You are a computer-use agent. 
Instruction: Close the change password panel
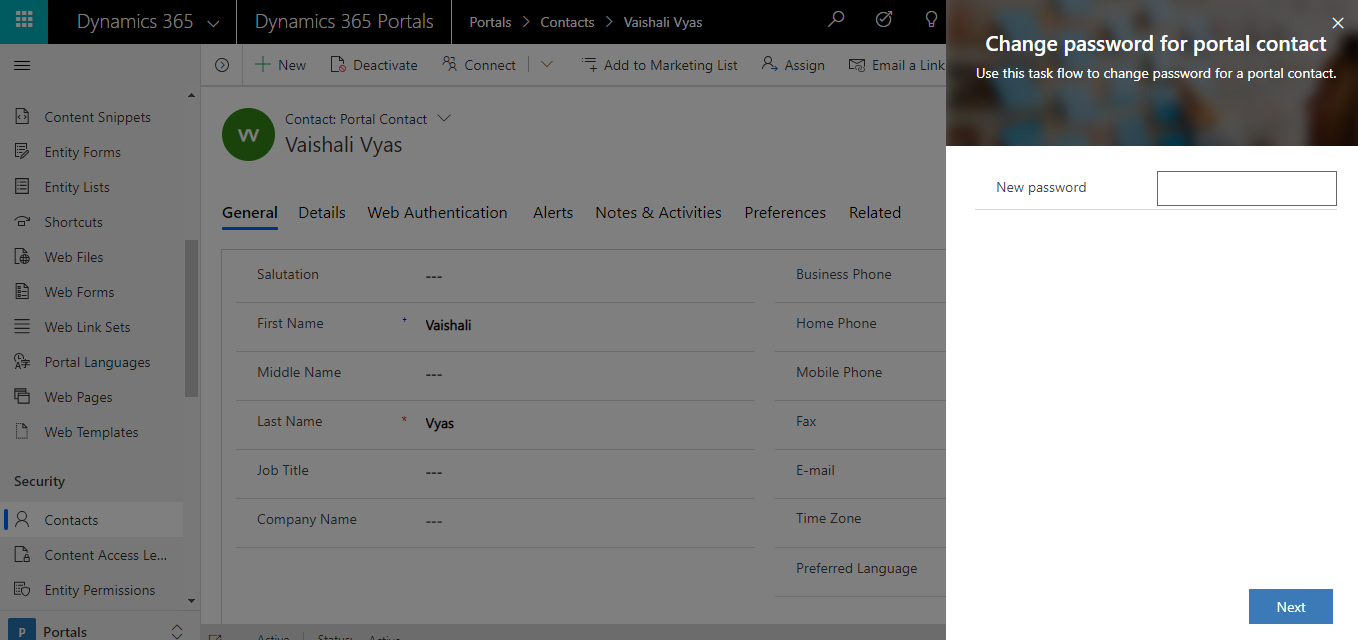1338,23
